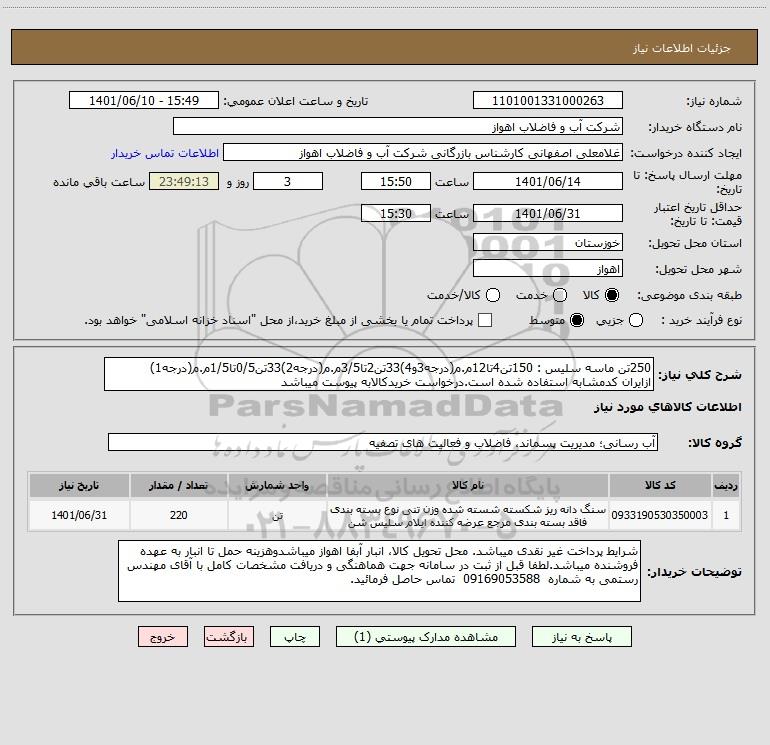Click the چاپ print button
This screenshot has width=770, height=745.
click(x=295, y=637)
